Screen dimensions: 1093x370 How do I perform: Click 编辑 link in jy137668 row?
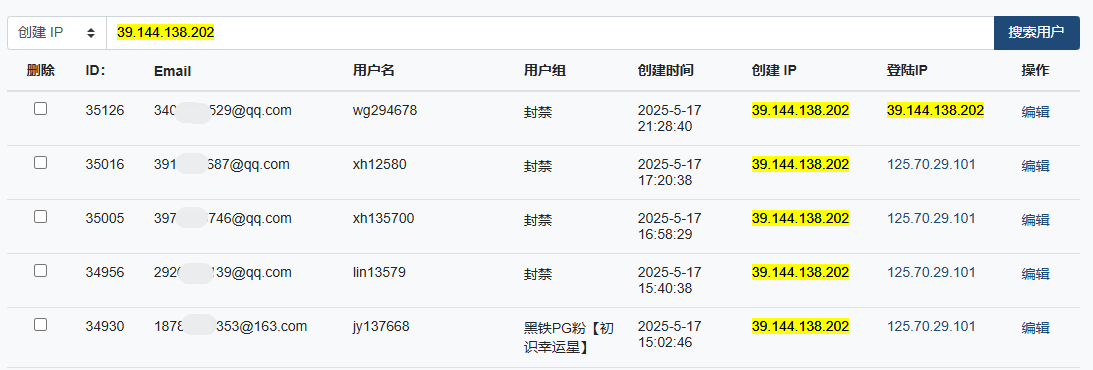[x=1035, y=327]
